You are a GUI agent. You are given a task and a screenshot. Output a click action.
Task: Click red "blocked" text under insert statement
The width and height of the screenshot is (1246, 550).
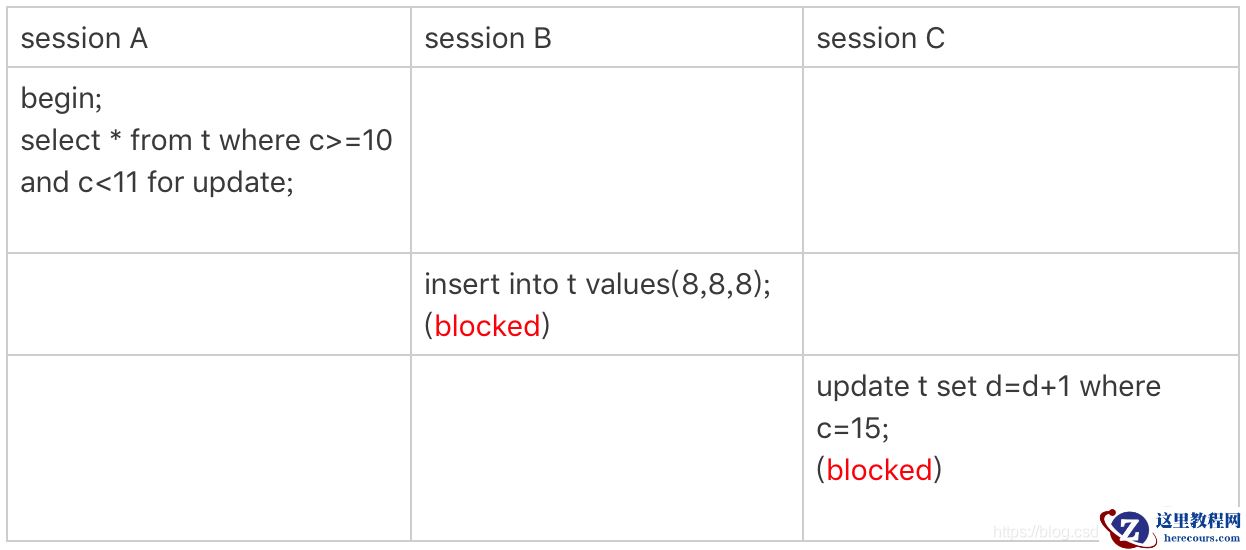487,326
